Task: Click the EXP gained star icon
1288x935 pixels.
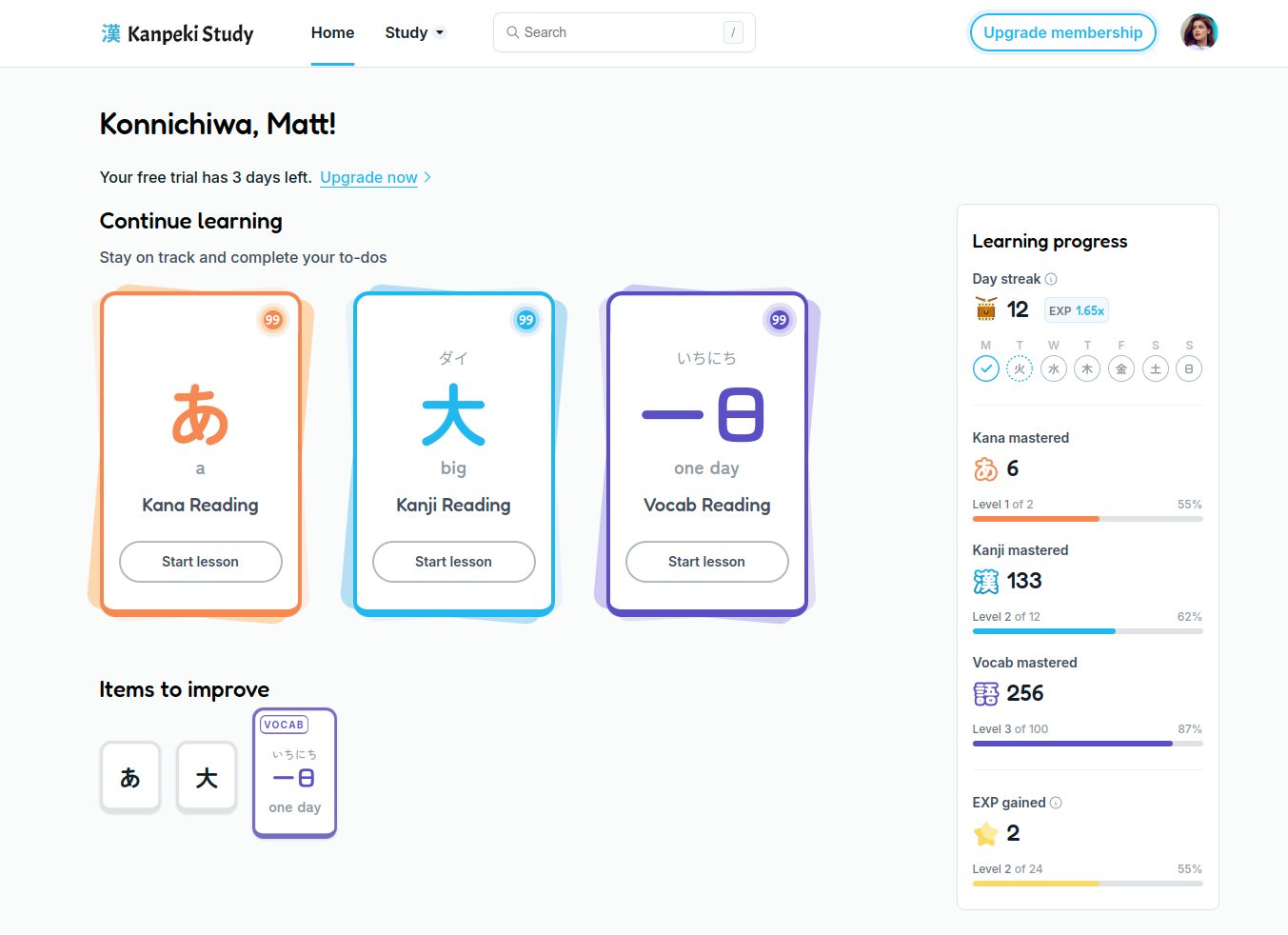Action: [x=986, y=834]
